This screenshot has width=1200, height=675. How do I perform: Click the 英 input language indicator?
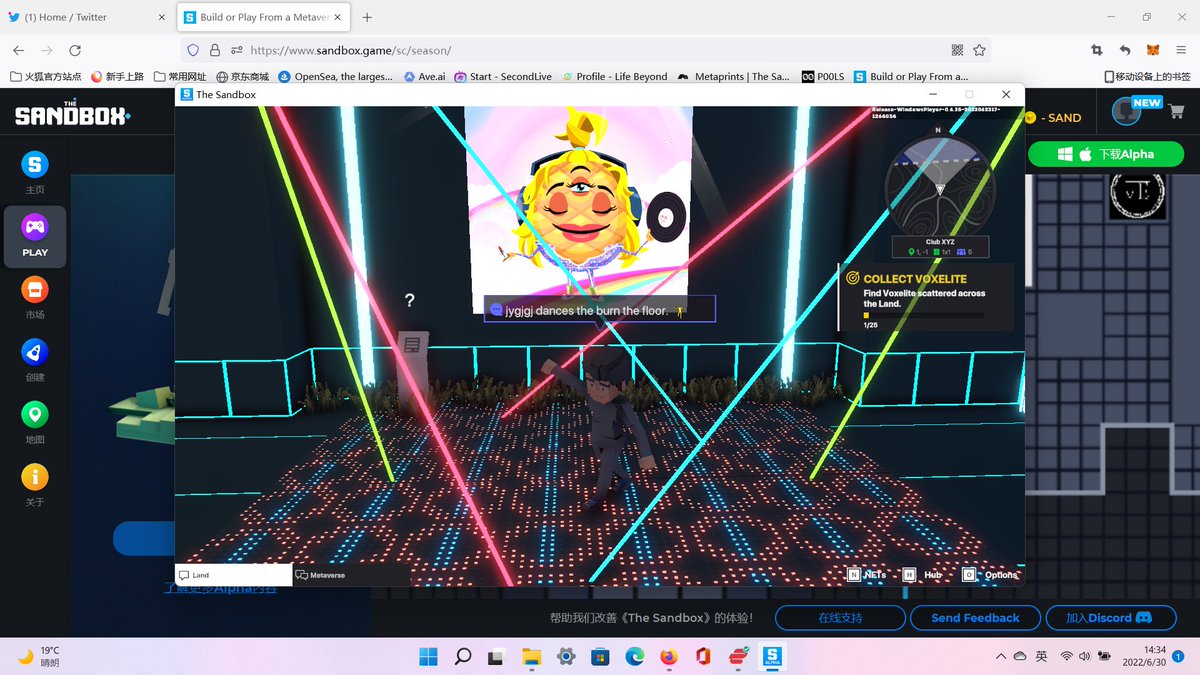(1041, 656)
